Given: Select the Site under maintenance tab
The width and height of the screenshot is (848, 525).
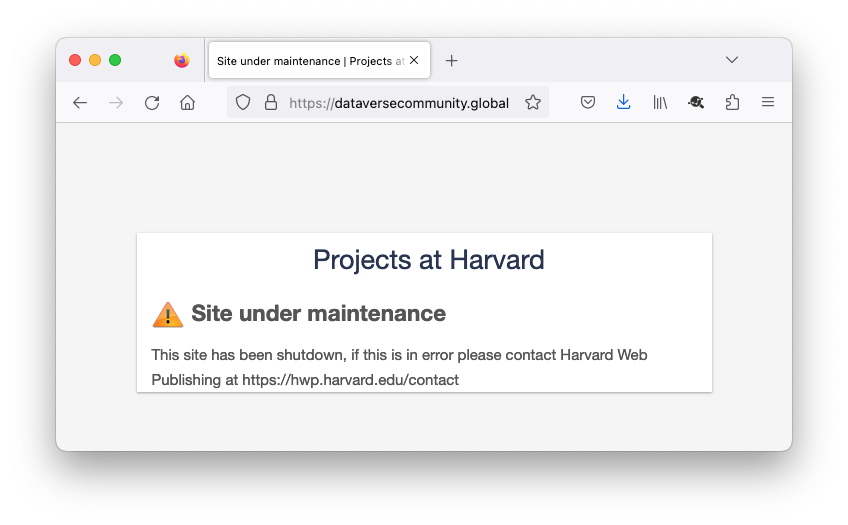Looking at the screenshot, I should [308, 60].
